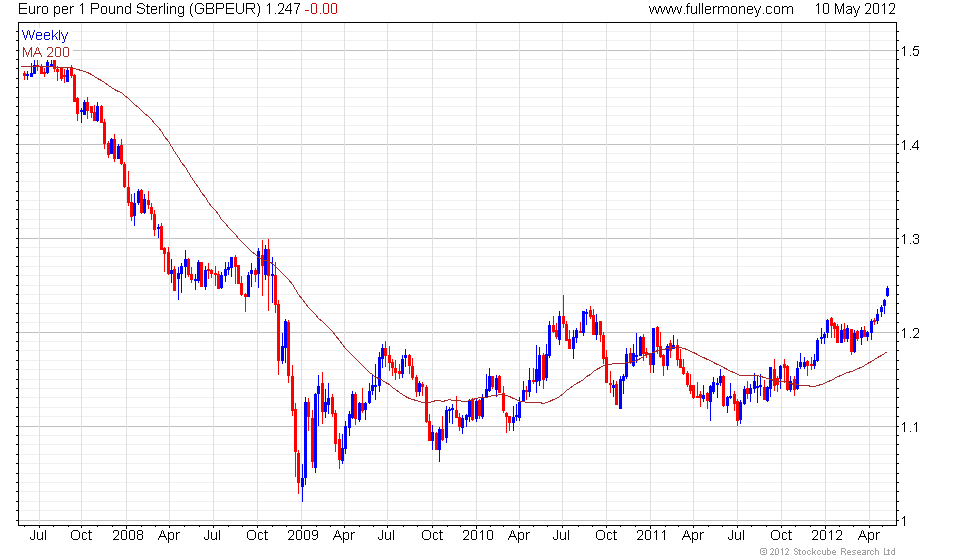Click the blue 'Weekly' label
Viewport: 980px width, 560px height.
[44, 36]
